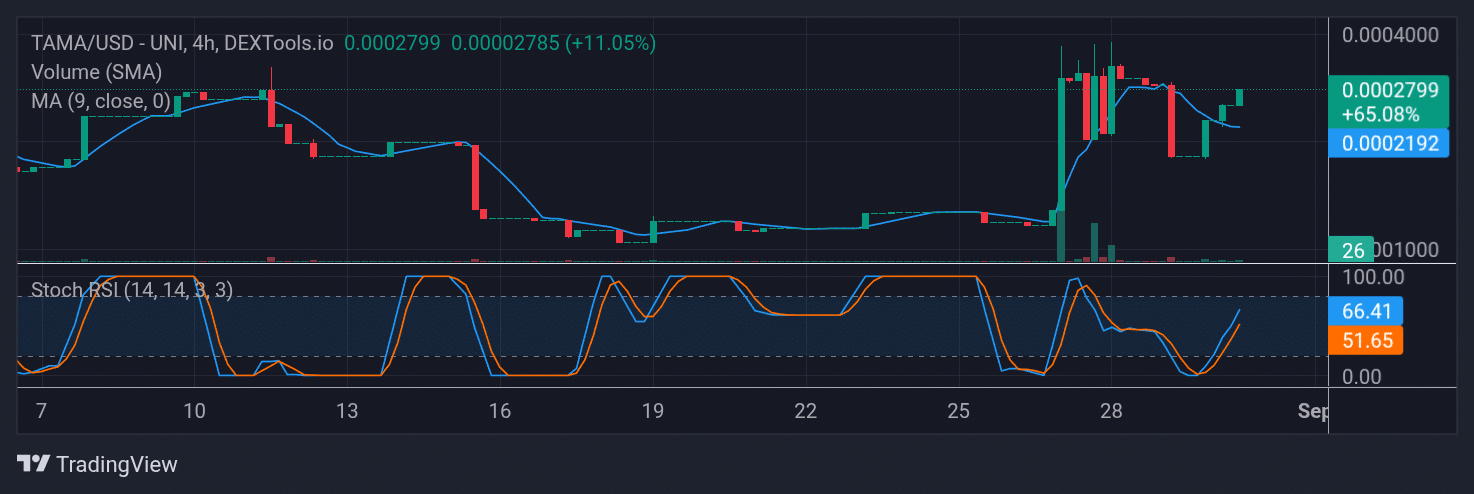Click the +65.08% change label
The height and width of the screenshot is (494, 1474).
pyautogui.click(x=1380, y=114)
